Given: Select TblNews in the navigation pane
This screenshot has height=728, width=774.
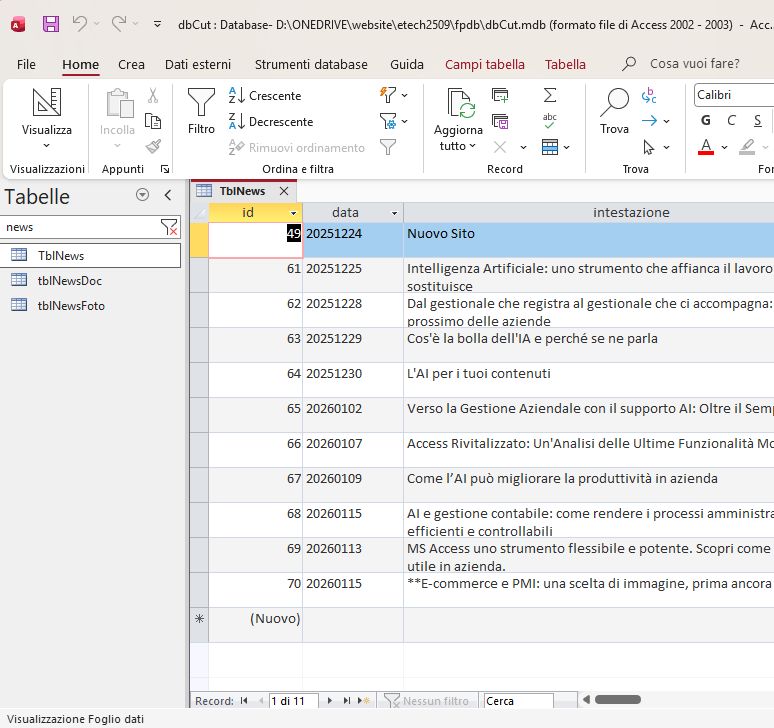Looking at the screenshot, I should pyautogui.click(x=90, y=256).
